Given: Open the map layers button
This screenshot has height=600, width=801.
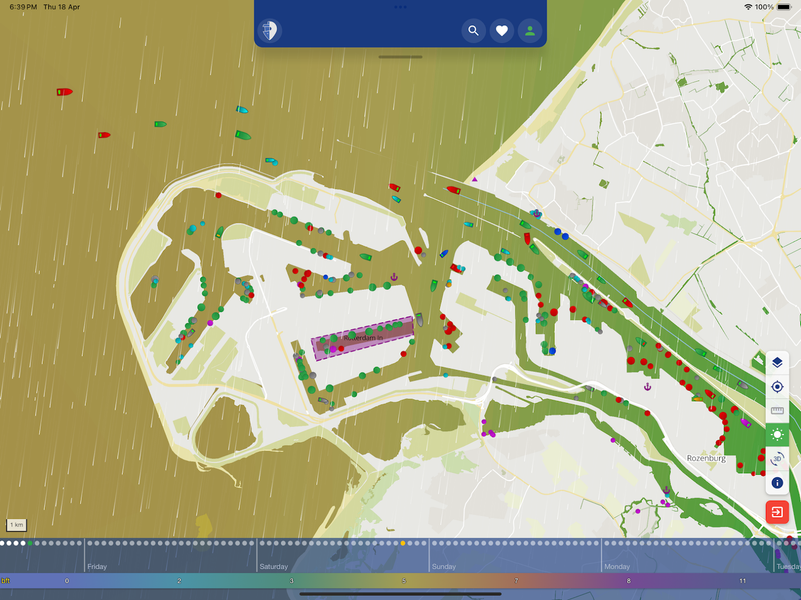Looking at the screenshot, I should [x=777, y=362].
